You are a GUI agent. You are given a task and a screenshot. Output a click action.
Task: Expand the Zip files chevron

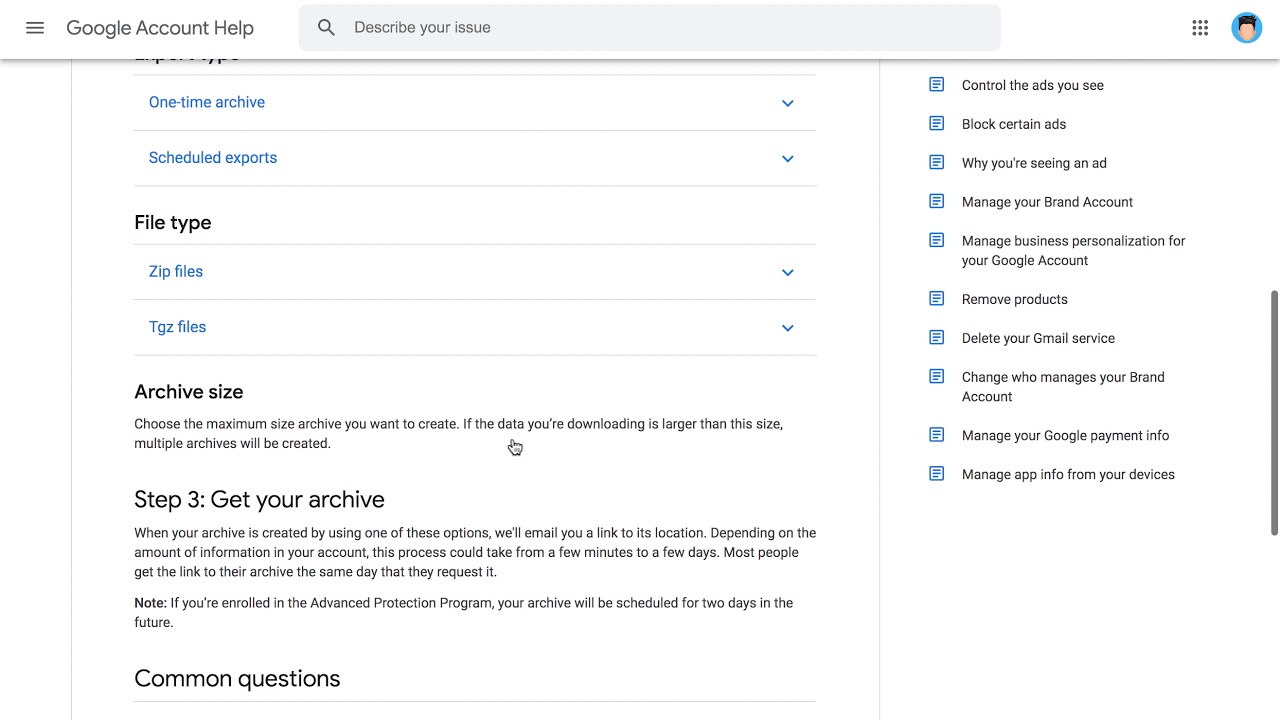pyautogui.click(x=788, y=272)
